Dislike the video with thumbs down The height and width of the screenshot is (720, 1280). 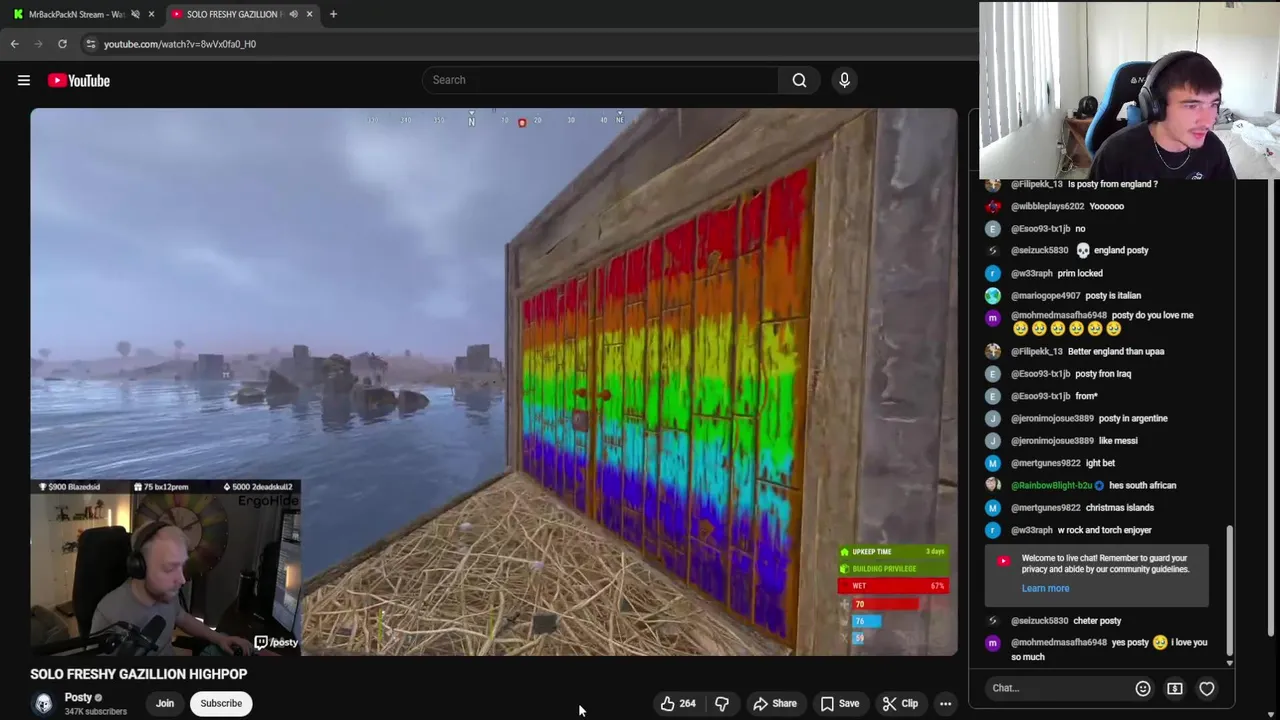point(722,703)
